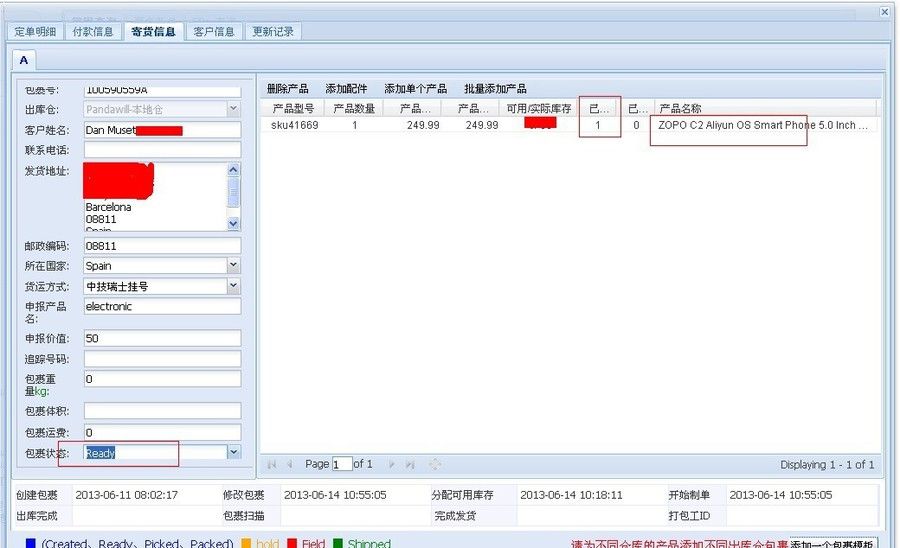Click the 批量添加产品 button
The height and width of the screenshot is (548, 900).
(x=495, y=89)
